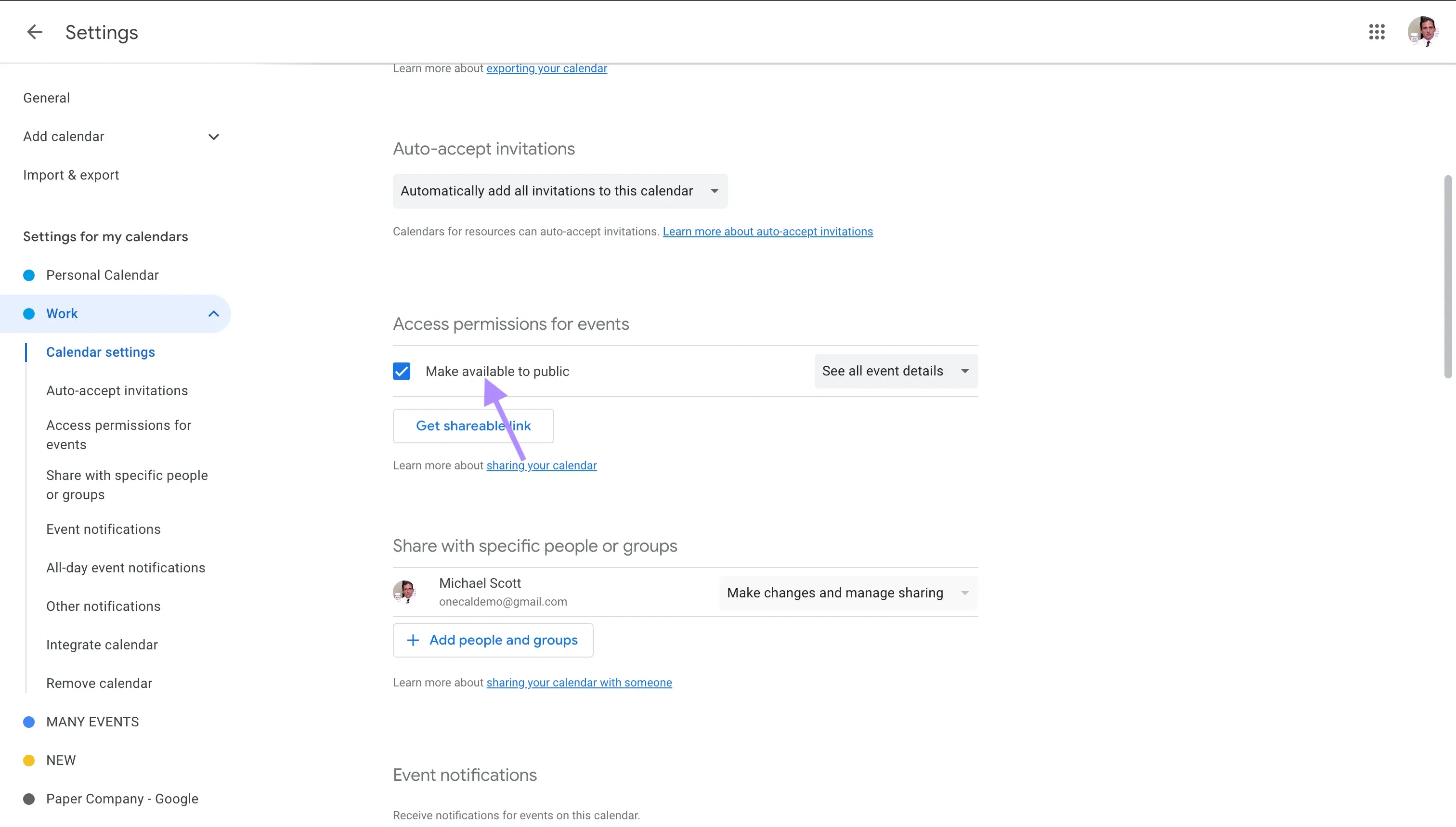
Task: Select the Calendar settings menu item
Action: tap(100, 351)
